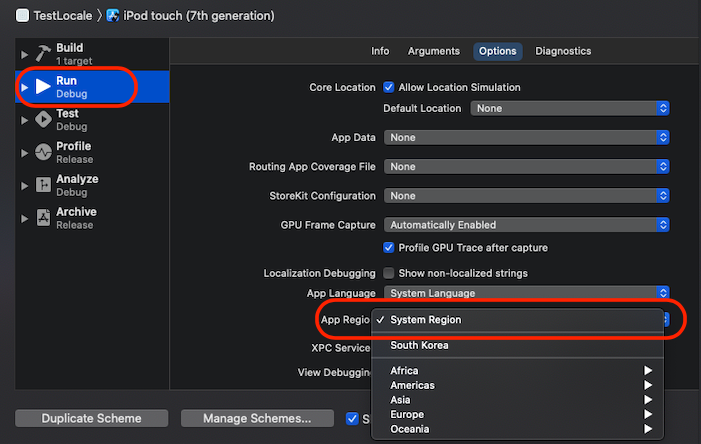
Task: Select the Archive Release row
Action: coord(92,218)
